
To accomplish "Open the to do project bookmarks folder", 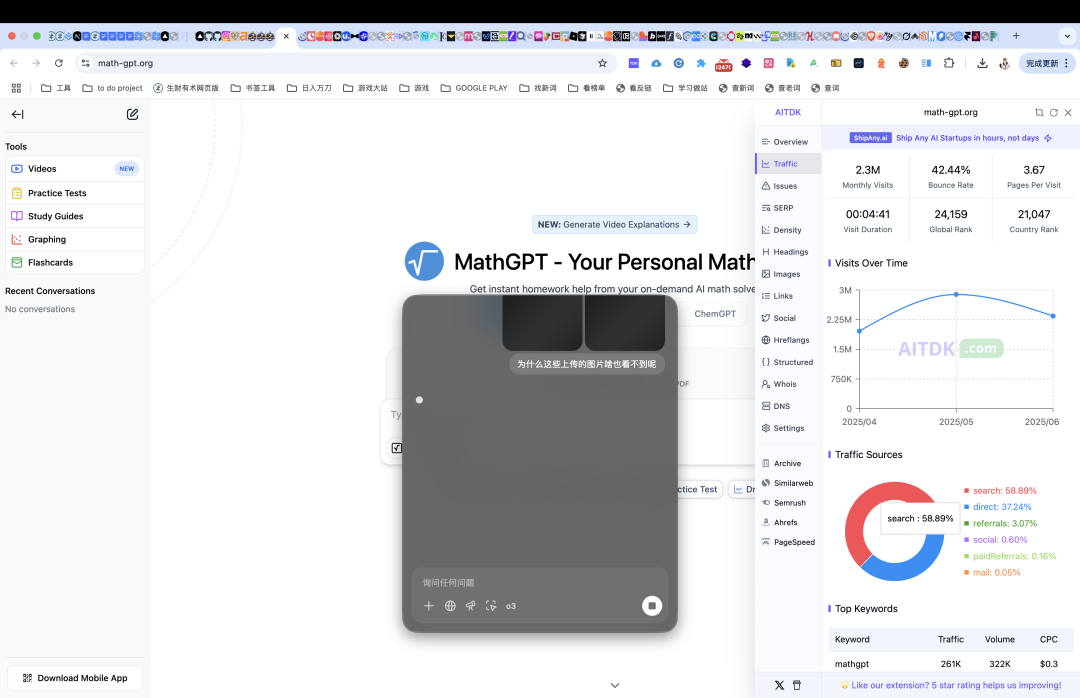I will (112, 88).
